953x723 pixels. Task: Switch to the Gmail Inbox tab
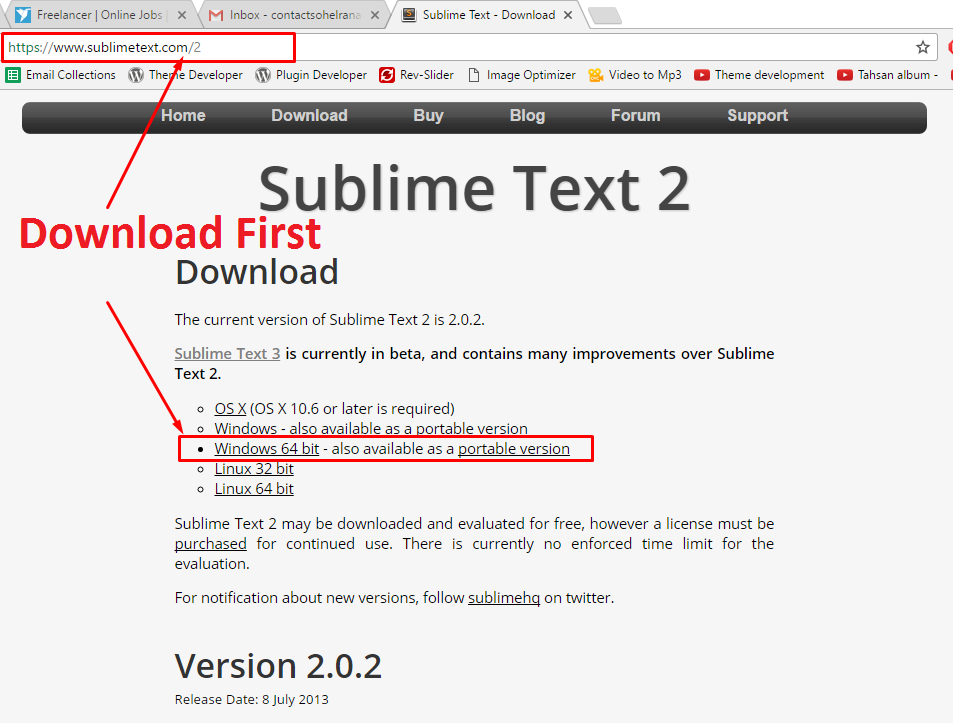(294, 15)
